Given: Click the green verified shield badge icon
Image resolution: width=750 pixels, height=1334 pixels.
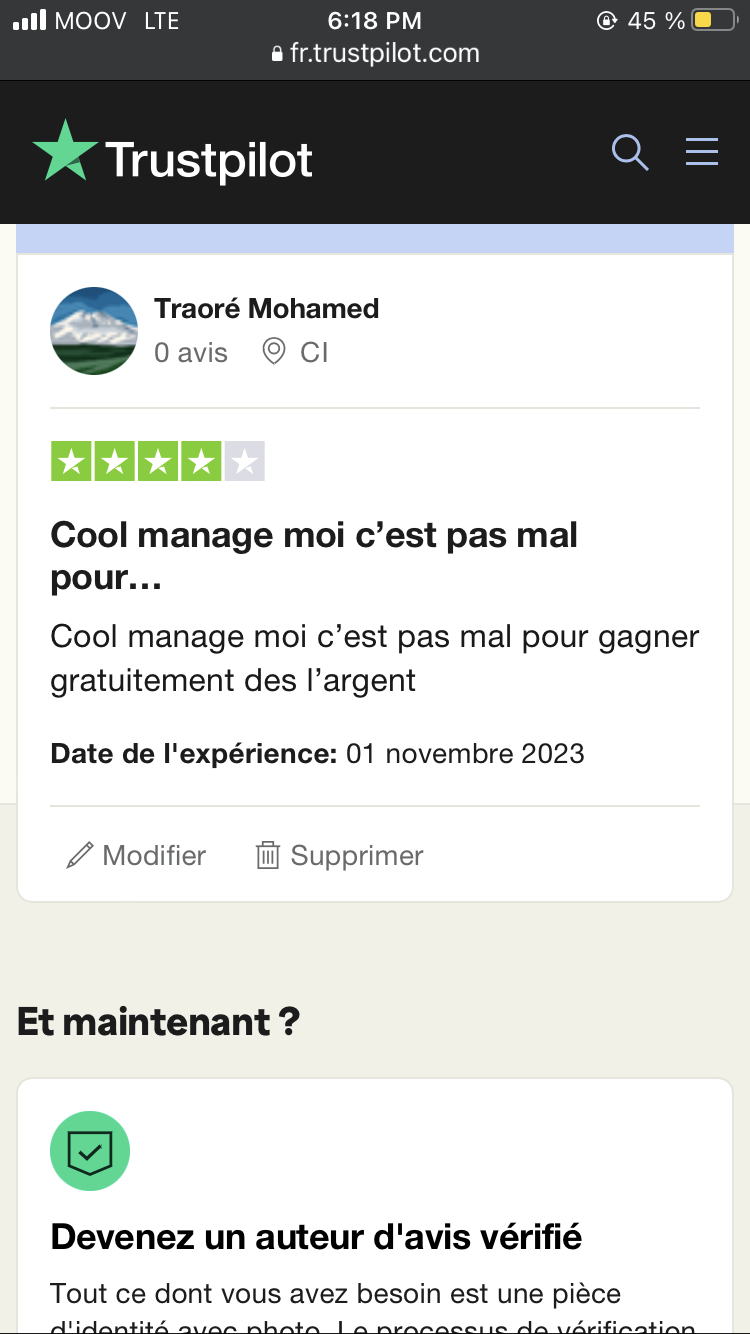Looking at the screenshot, I should coord(90,1151).
